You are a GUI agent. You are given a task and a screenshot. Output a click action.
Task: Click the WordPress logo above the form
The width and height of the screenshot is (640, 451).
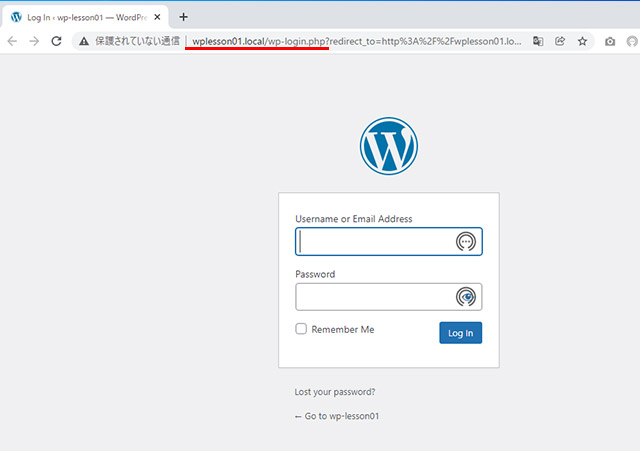click(389, 146)
